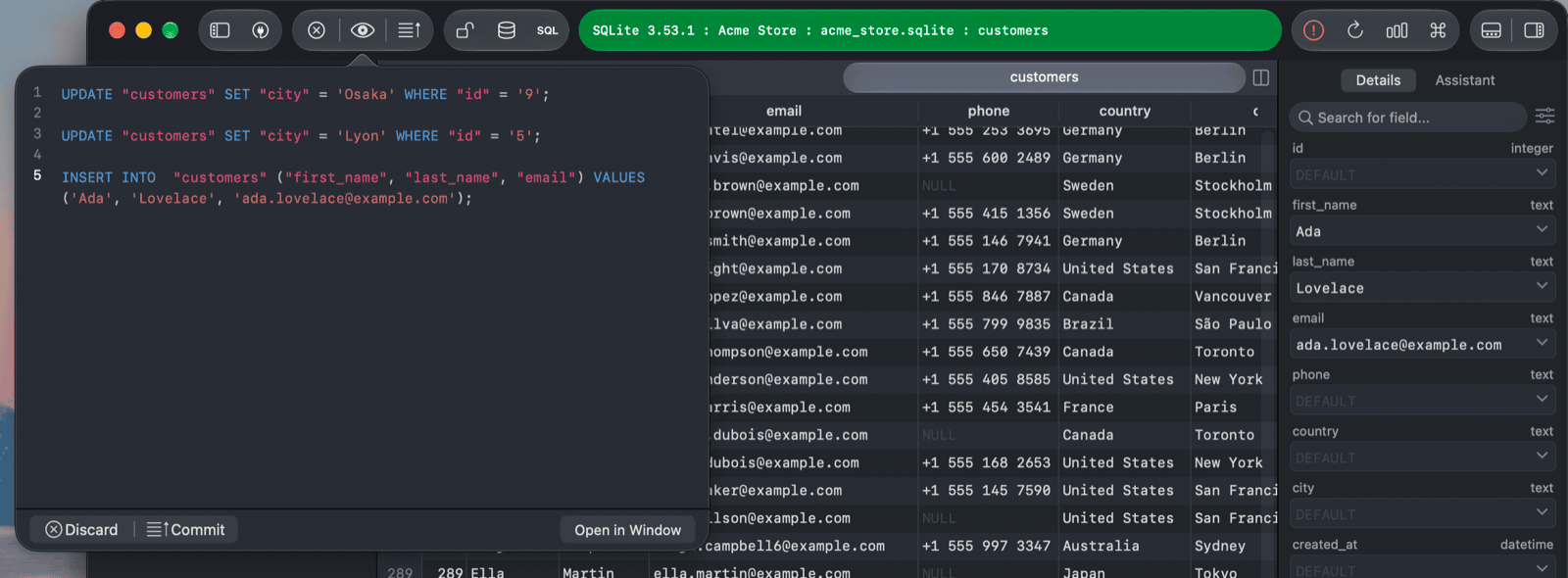This screenshot has height=578, width=1568.
Task: Expand the id field dropdown
Action: (x=1543, y=173)
